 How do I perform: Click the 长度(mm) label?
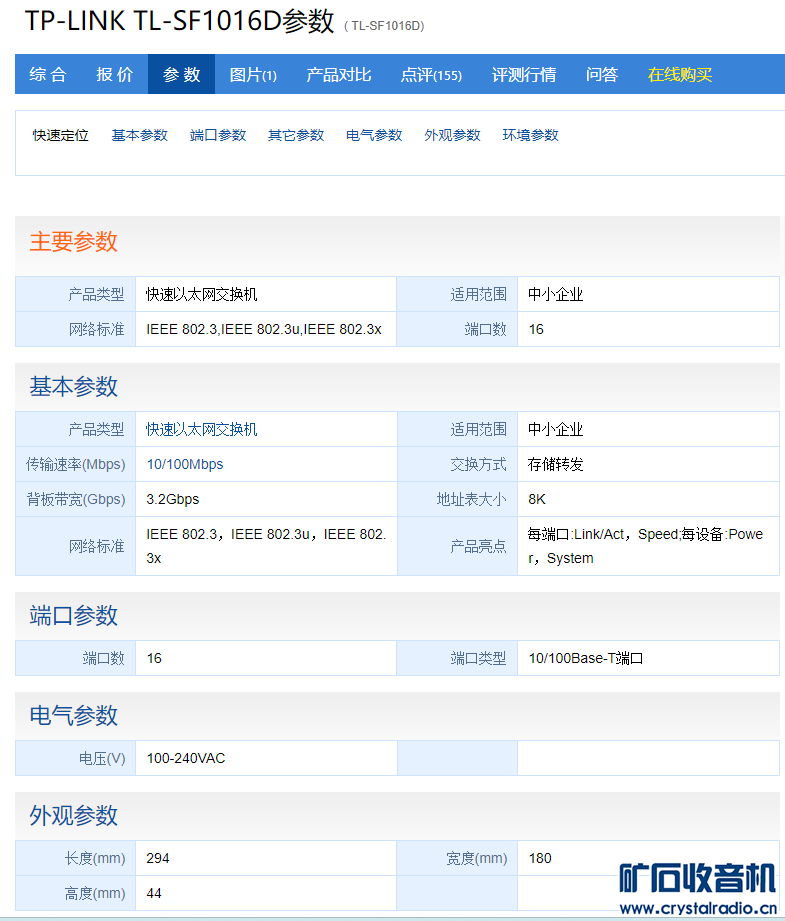pyautogui.click(x=95, y=858)
